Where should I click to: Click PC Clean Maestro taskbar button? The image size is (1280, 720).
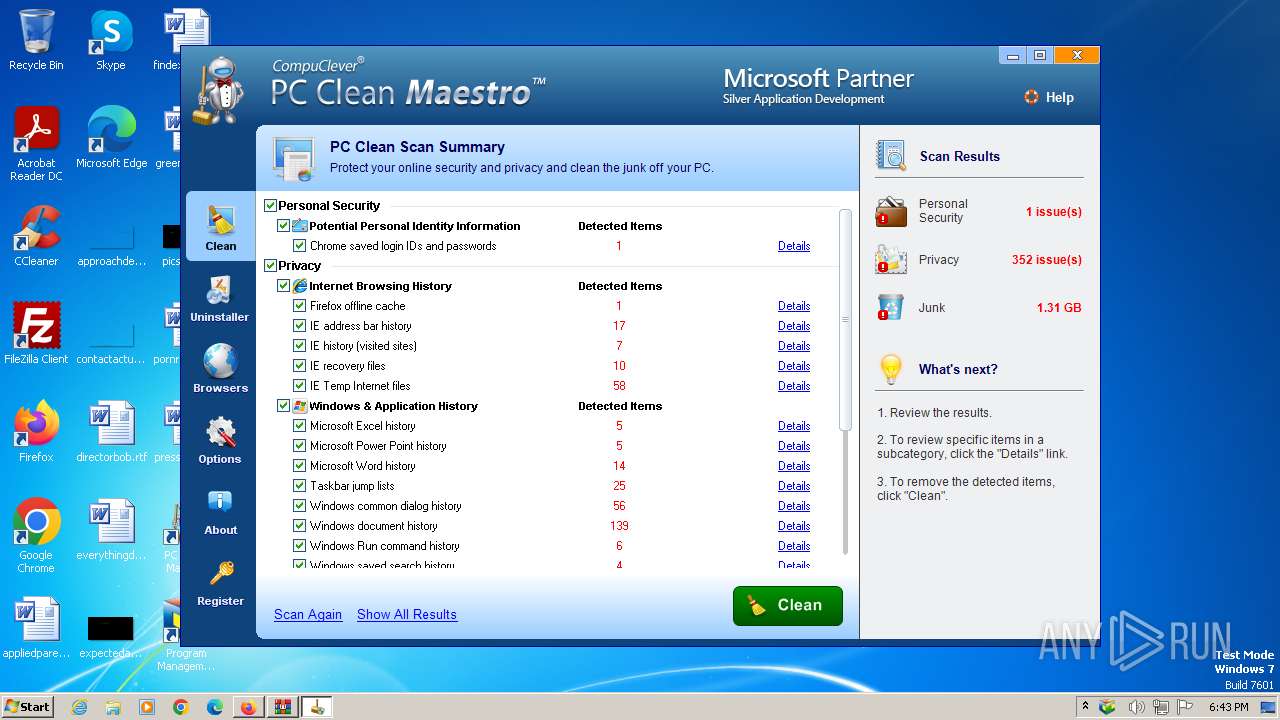tap(317, 707)
